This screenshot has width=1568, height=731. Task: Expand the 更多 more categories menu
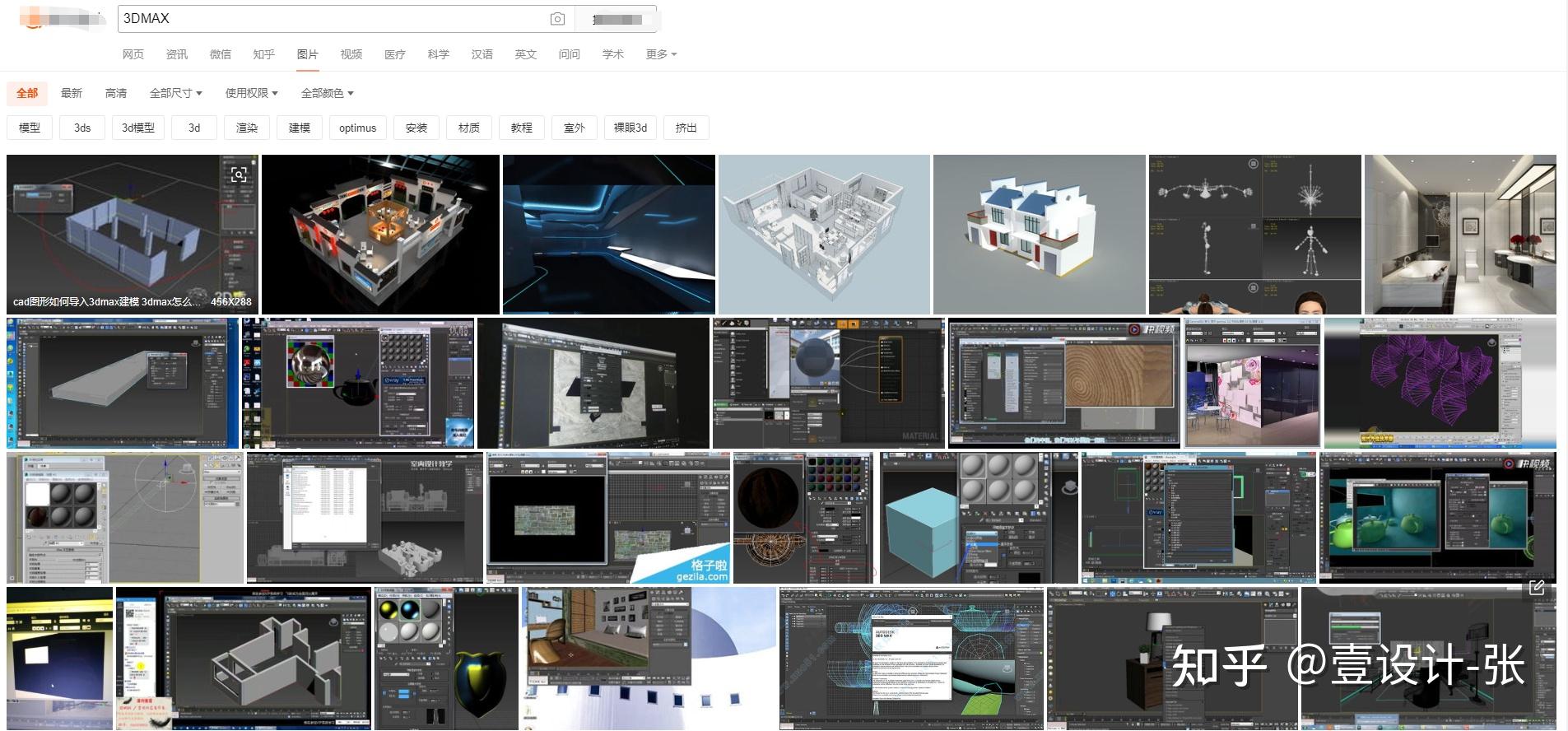[661, 54]
